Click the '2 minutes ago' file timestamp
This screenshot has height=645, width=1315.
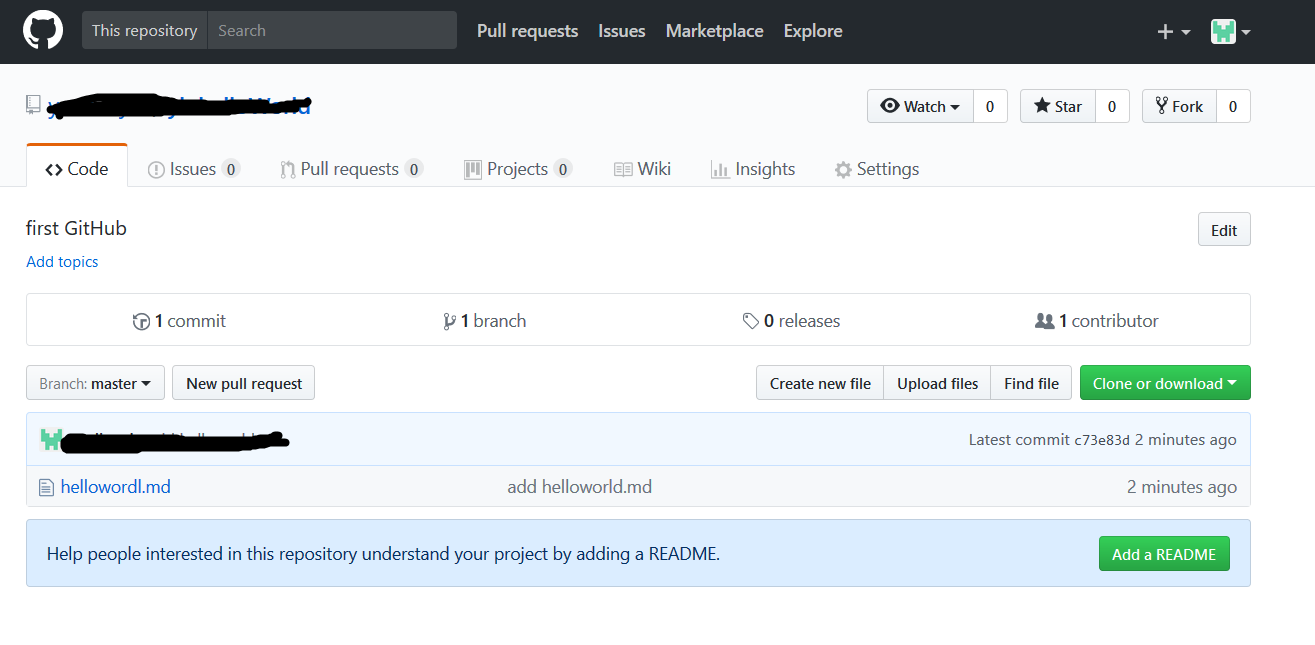click(1182, 487)
